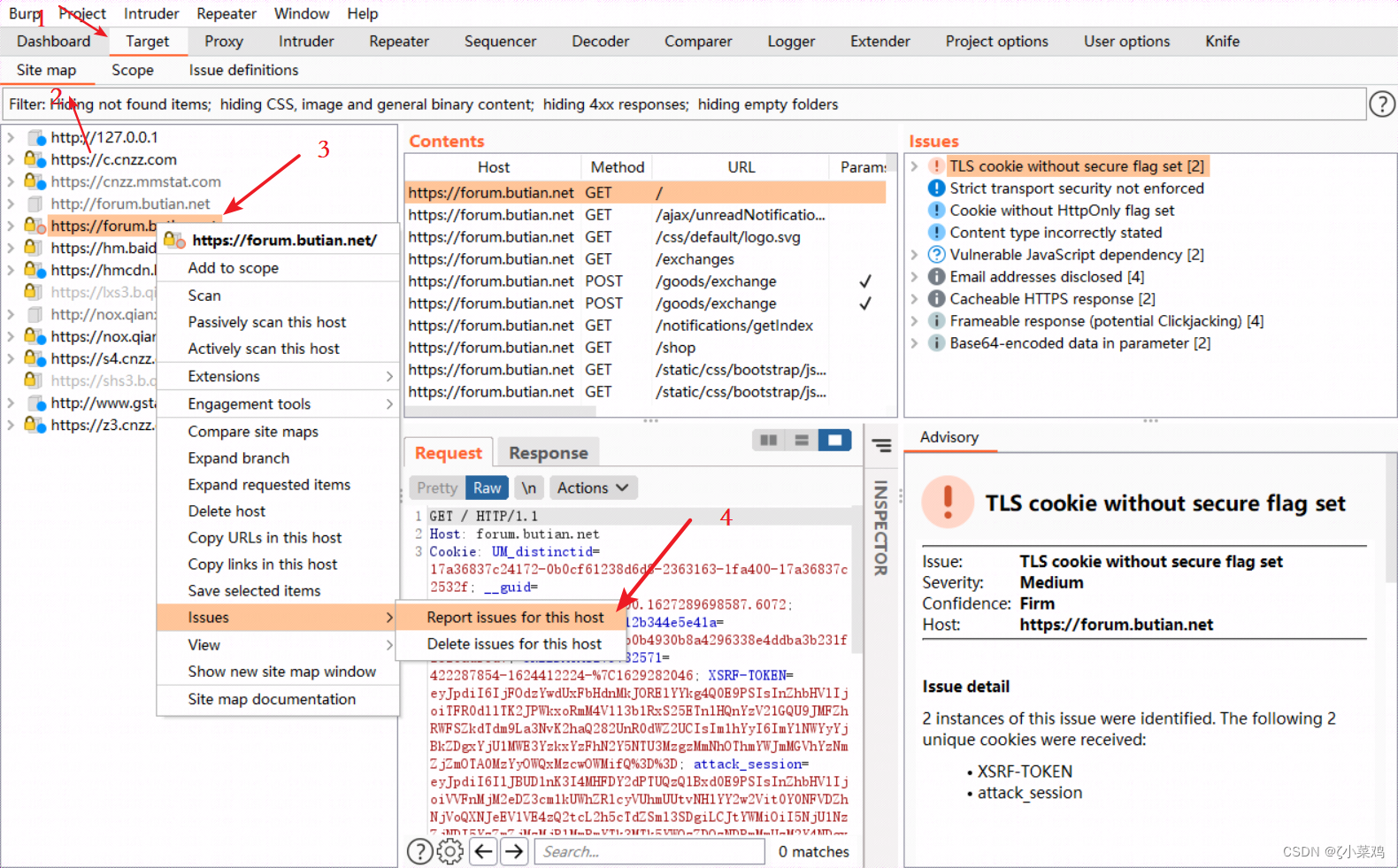Select side-by-side split layout icon
The width and height of the screenshot is (1398, 868).
click(769, 440)
